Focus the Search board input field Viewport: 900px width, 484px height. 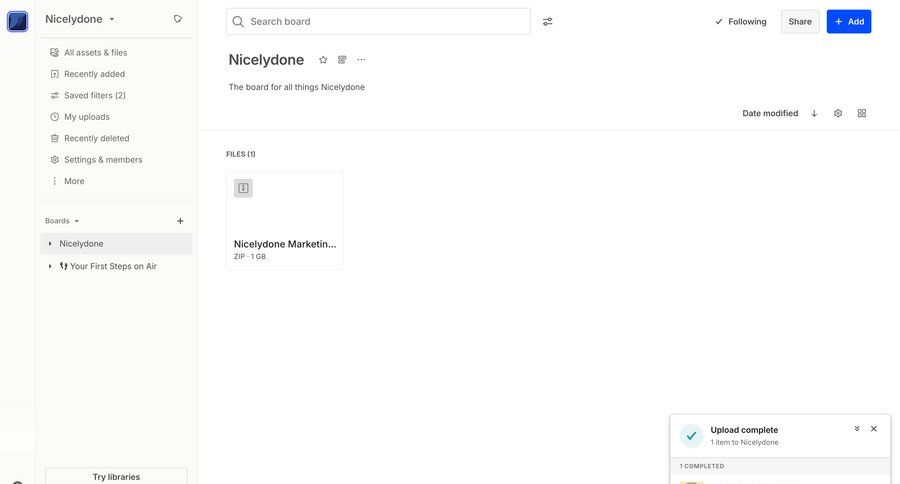[x=378, y=22]
